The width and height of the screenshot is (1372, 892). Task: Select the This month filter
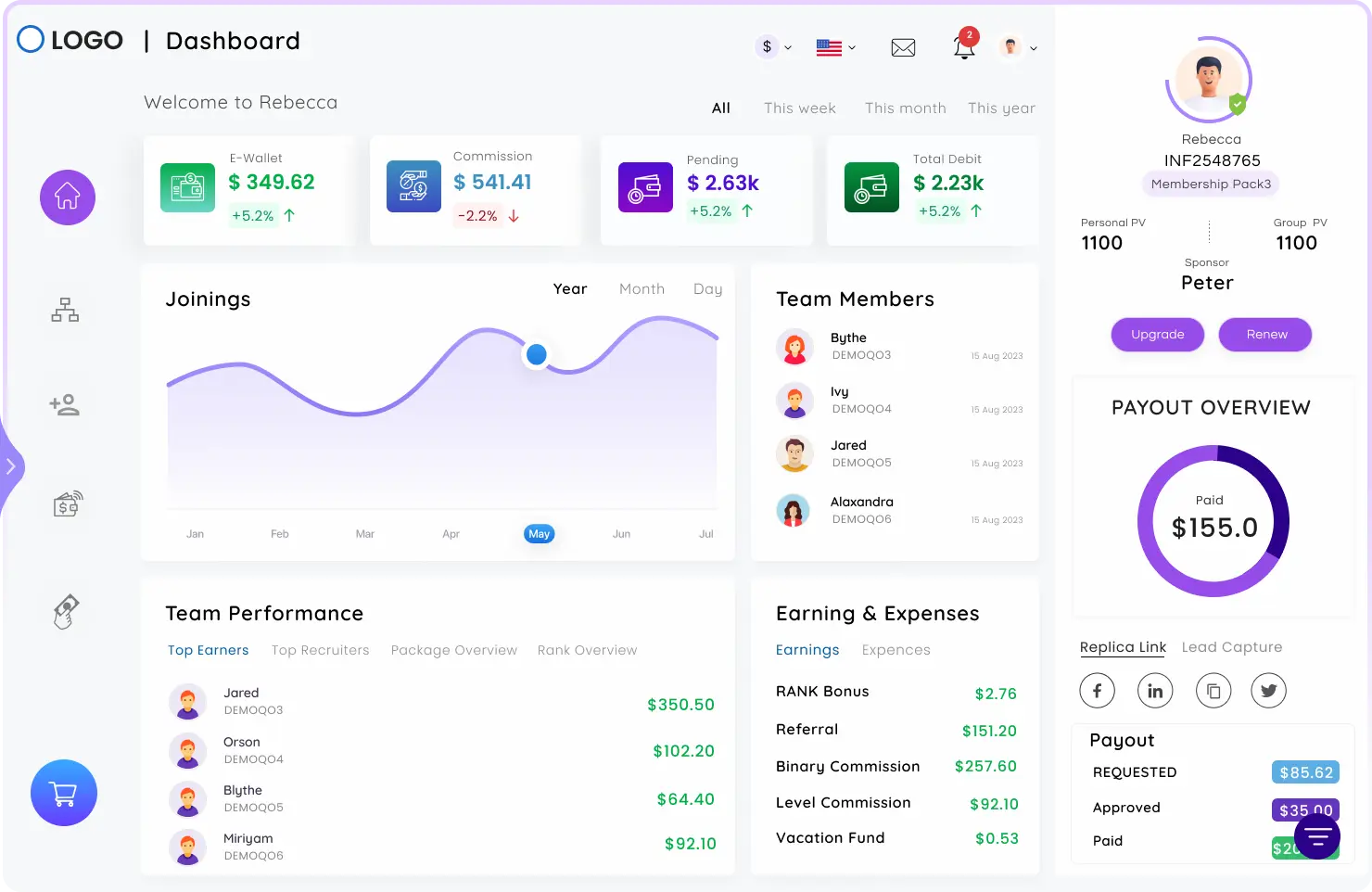point(906,108)
